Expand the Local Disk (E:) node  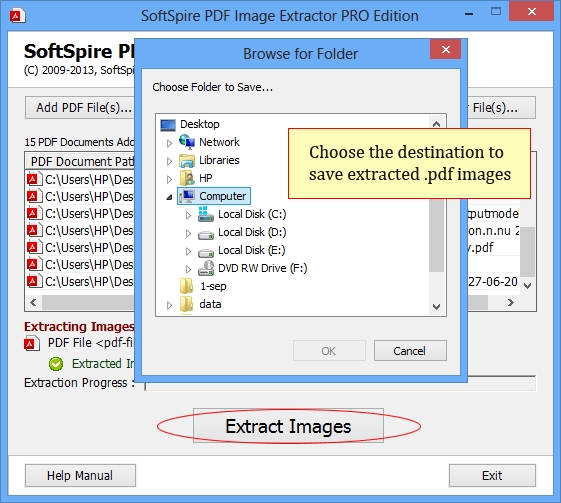point(188,251)
